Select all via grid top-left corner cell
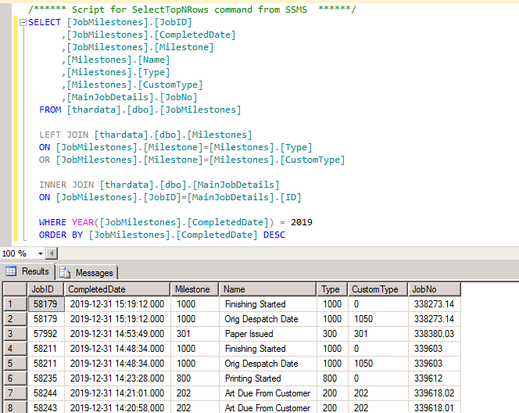 click(x=15, y=289)
